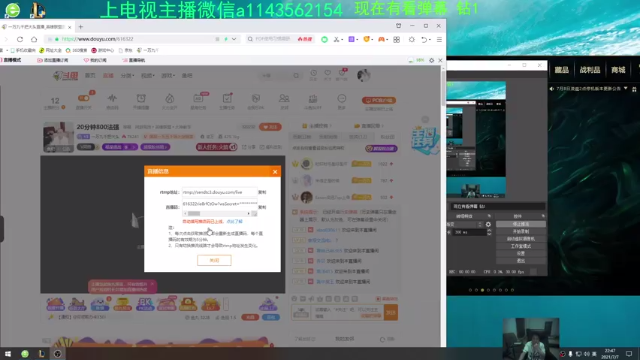Image resolution: width=640 pixels, height=360 pixels.
Task: Open the browser hamburger main menu
Action: (439, 39)
